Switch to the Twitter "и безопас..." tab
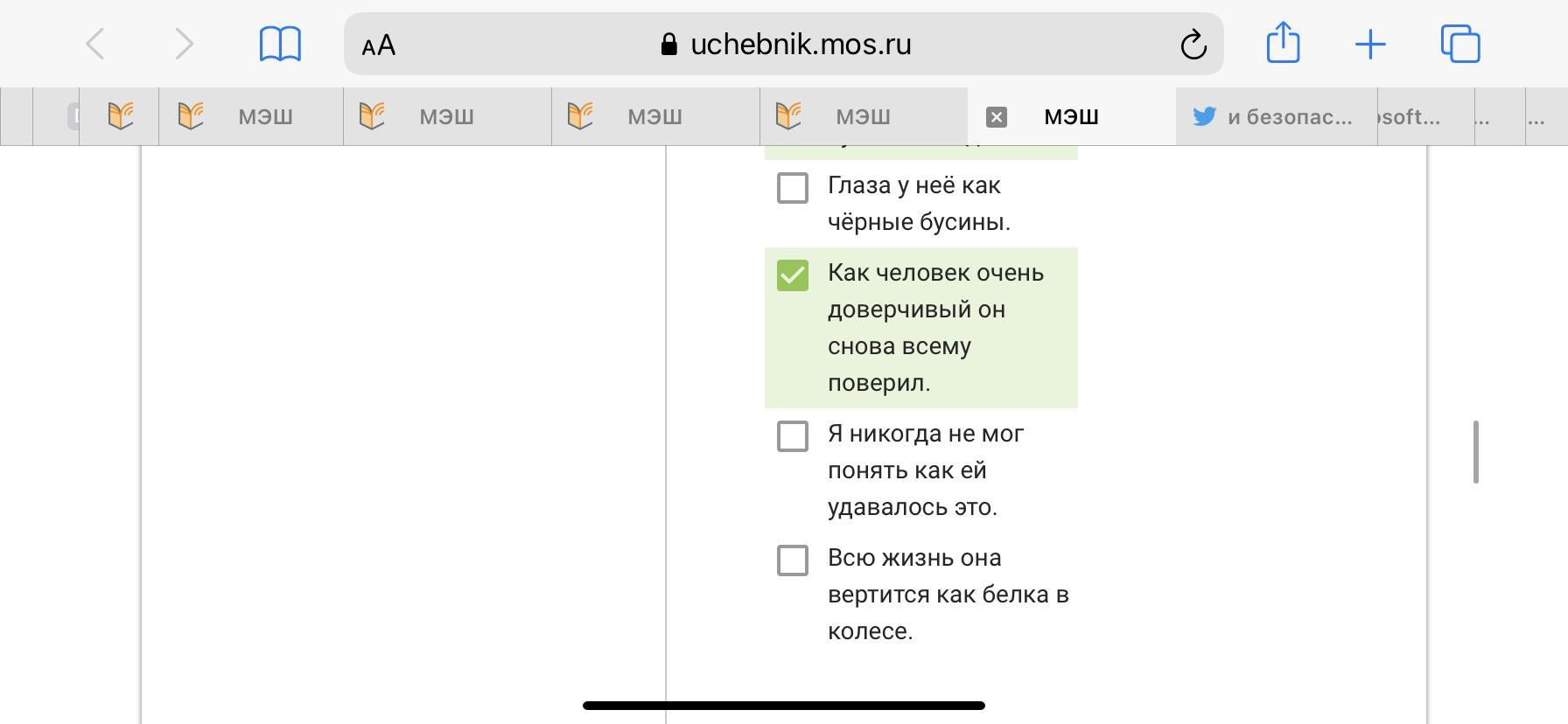This screenshot has height=724, width=1568. click(x=1277, y=117)
